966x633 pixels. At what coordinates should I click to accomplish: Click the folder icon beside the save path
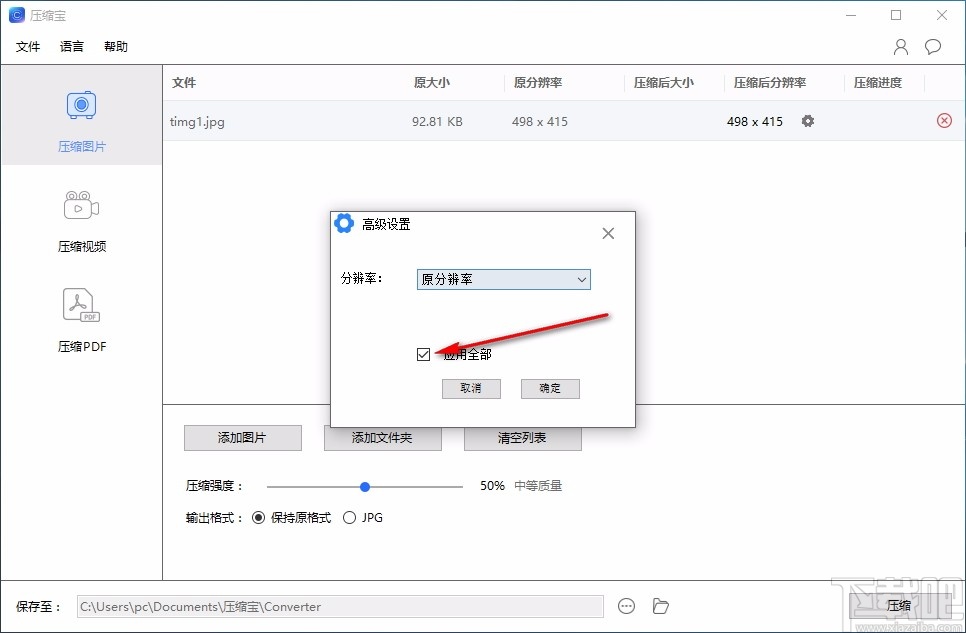point(660,606)
